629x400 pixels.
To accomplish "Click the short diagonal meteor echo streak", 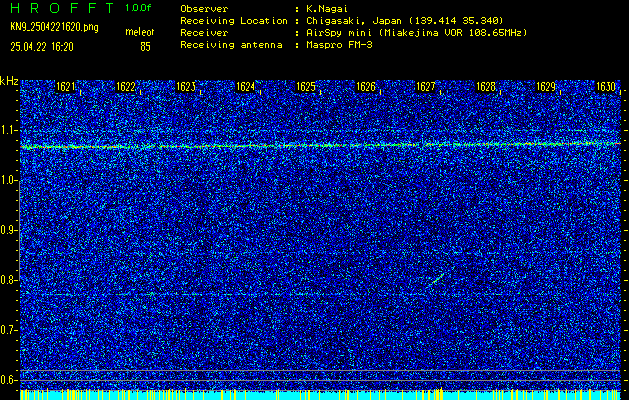I will tap(436, 279).
